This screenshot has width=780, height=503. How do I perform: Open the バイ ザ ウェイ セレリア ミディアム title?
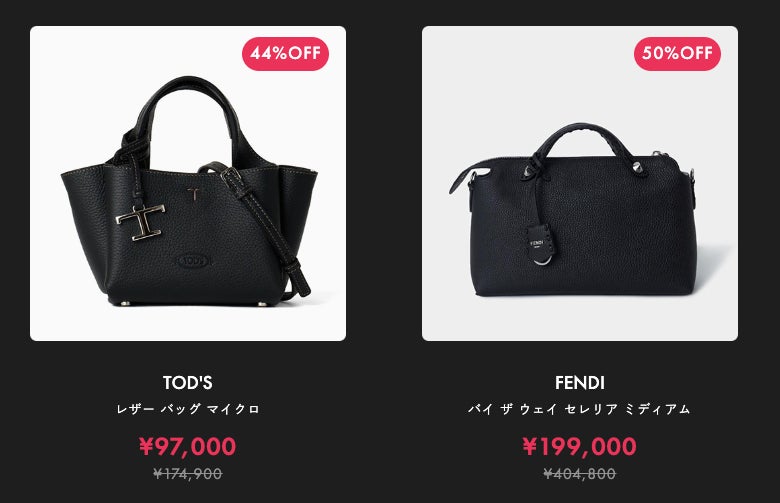(580, 409)
